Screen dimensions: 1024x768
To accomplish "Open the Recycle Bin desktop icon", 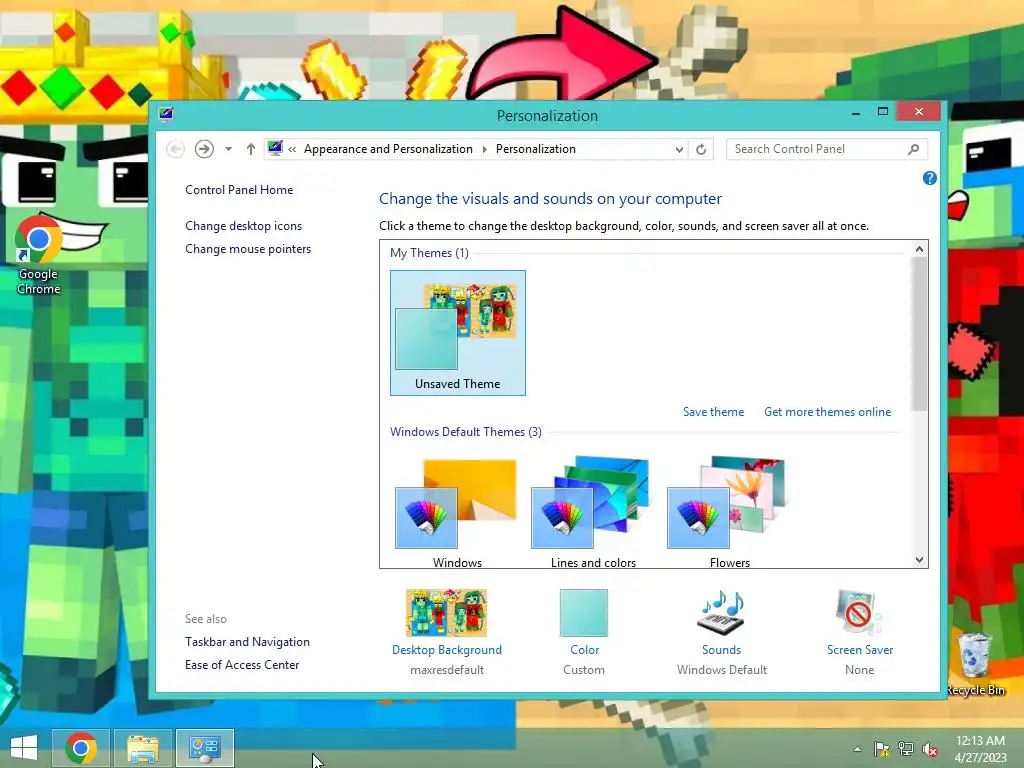I will click(x=974, y=663).
